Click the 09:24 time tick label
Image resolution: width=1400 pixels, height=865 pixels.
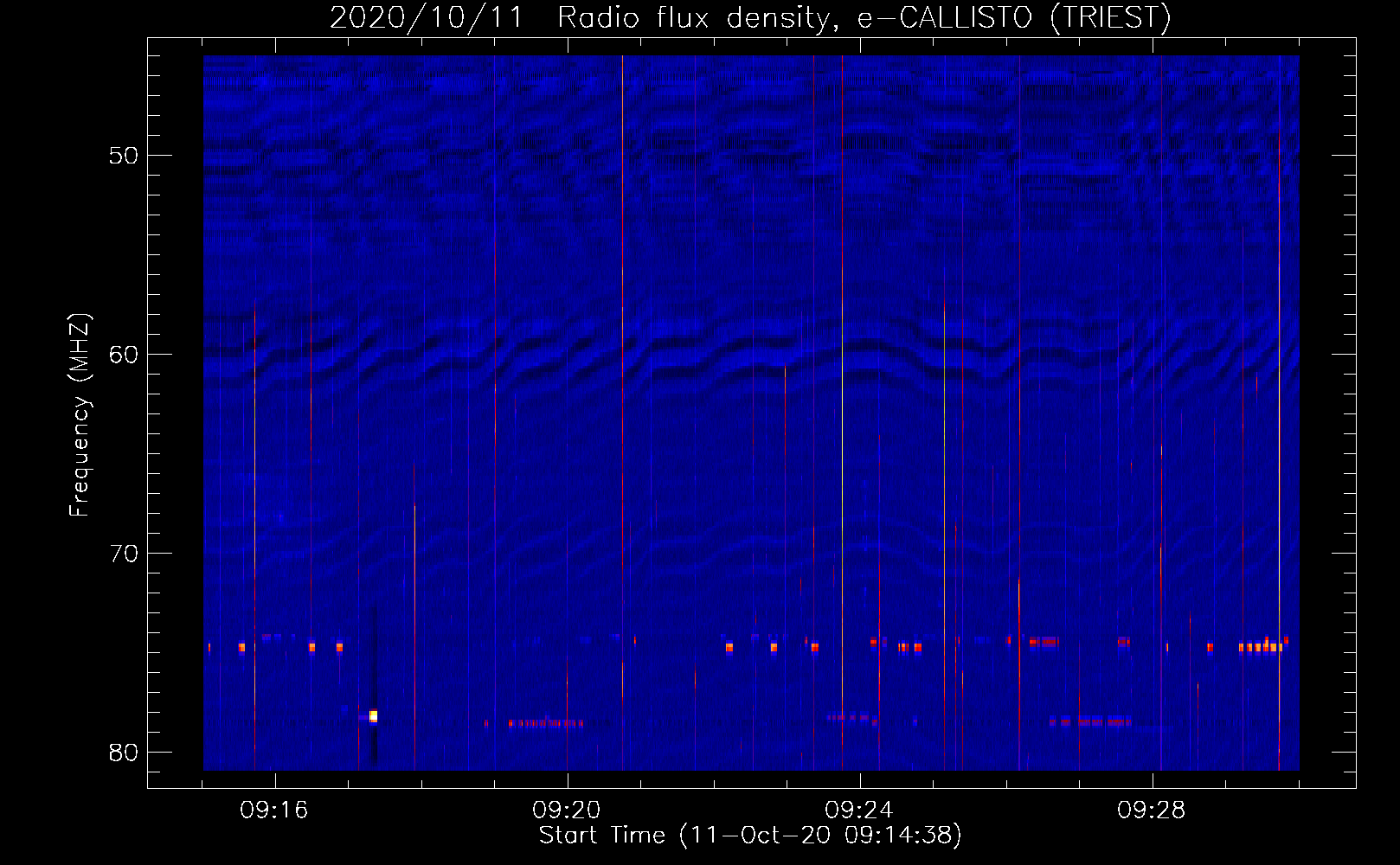pyautogui.click(x=859, y=811)
